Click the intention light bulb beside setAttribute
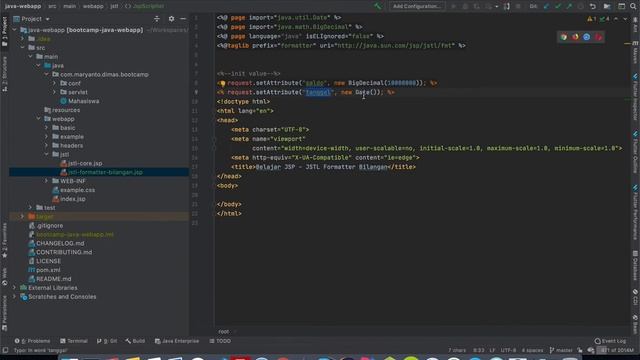The image size is (640, 360). click(x=223, y=83)
